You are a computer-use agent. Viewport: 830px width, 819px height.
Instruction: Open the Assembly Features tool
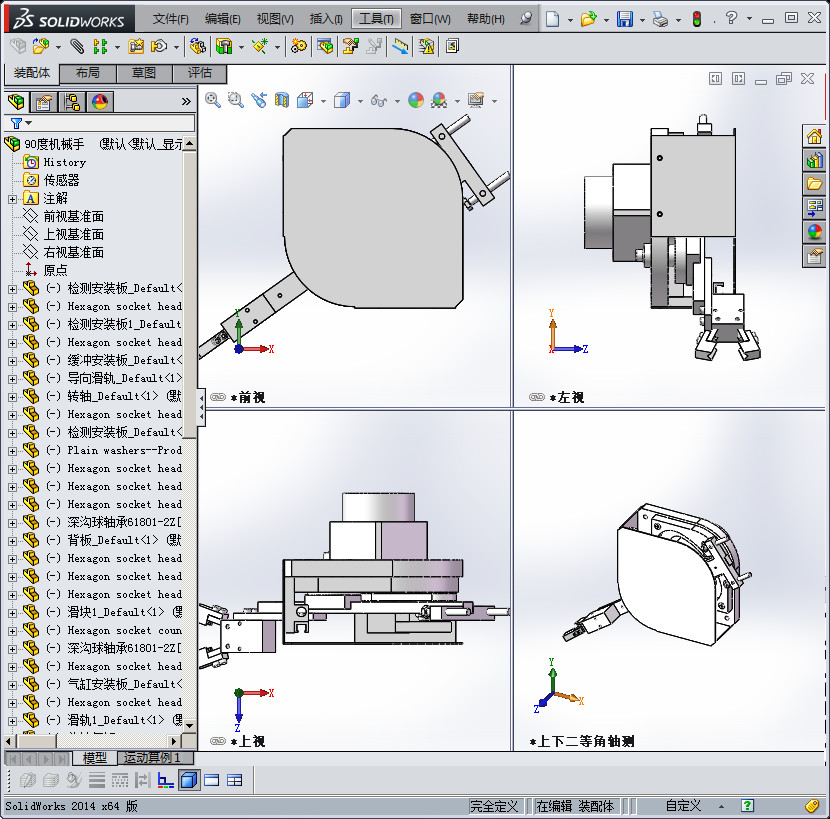224,47
